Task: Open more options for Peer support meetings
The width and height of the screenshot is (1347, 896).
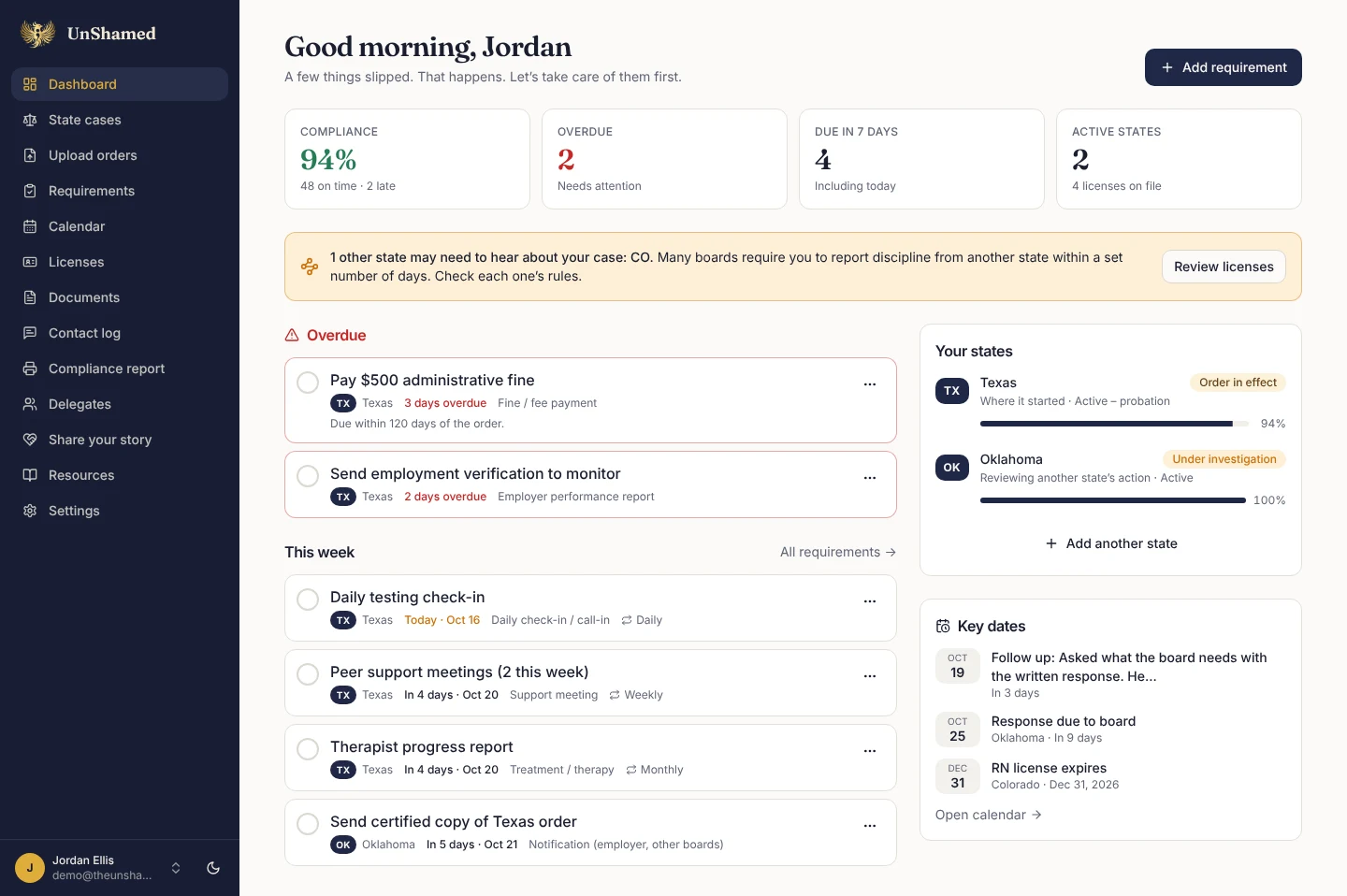Action: tap(870, 676)
